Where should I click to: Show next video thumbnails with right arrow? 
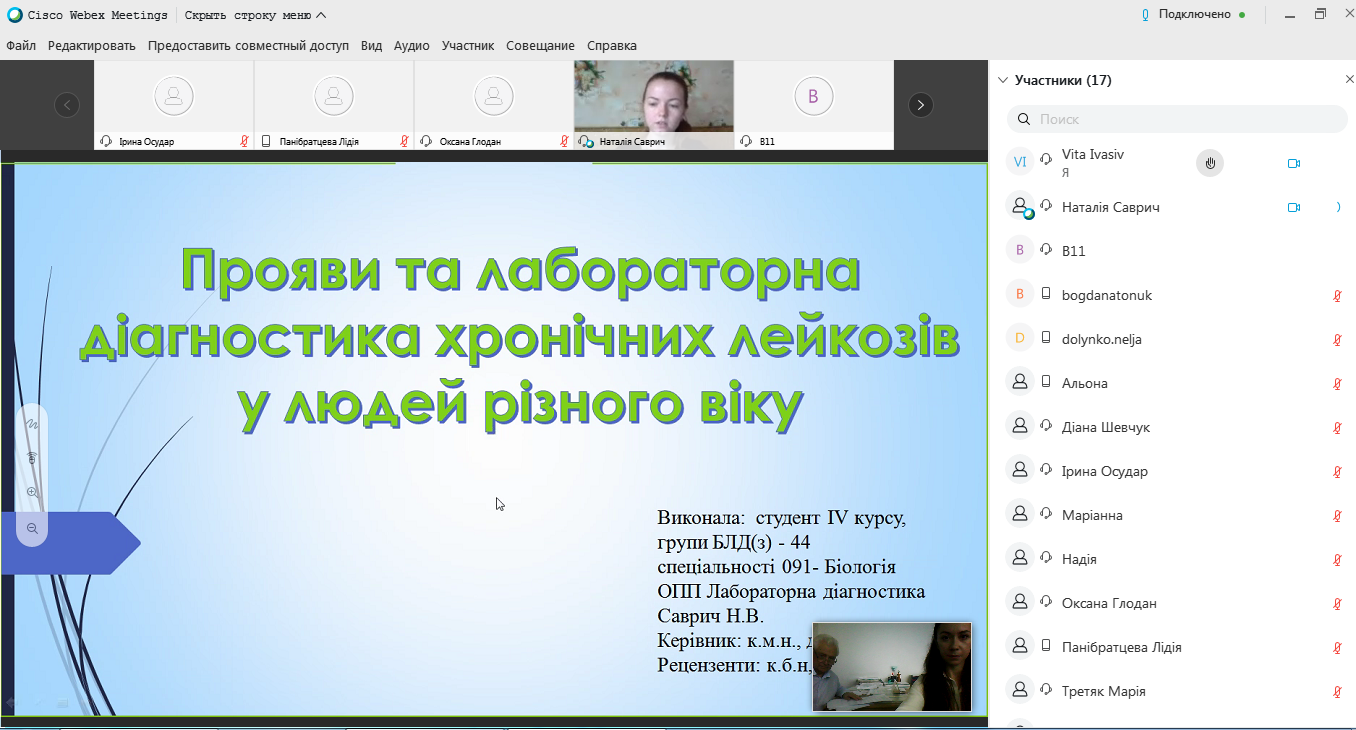click(920, 105)
